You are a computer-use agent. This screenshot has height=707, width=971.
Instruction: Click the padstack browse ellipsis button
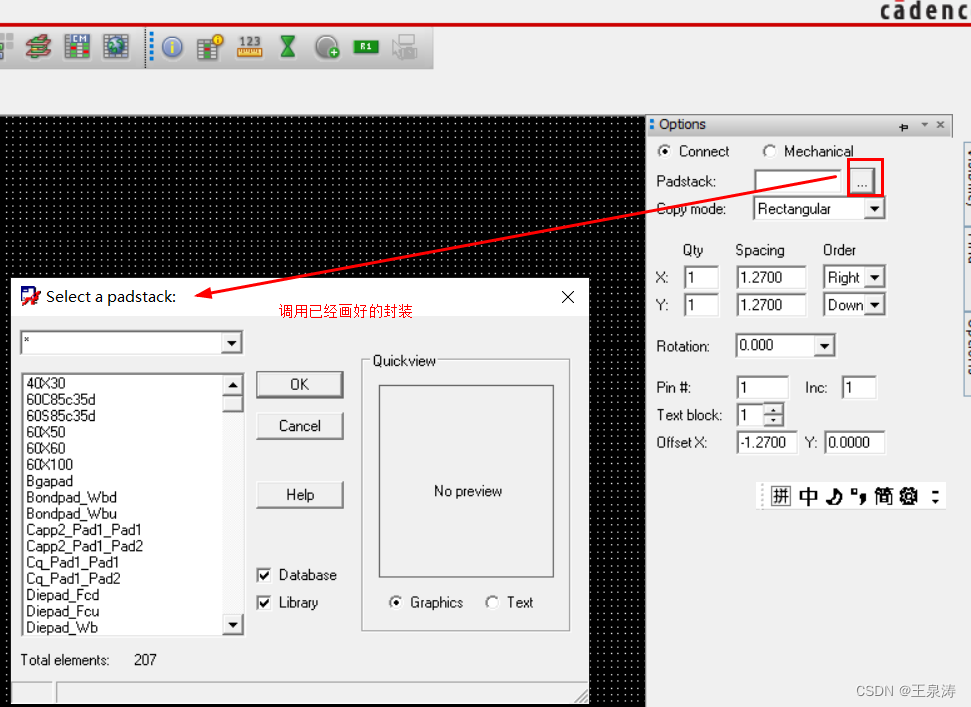[863, 181]
